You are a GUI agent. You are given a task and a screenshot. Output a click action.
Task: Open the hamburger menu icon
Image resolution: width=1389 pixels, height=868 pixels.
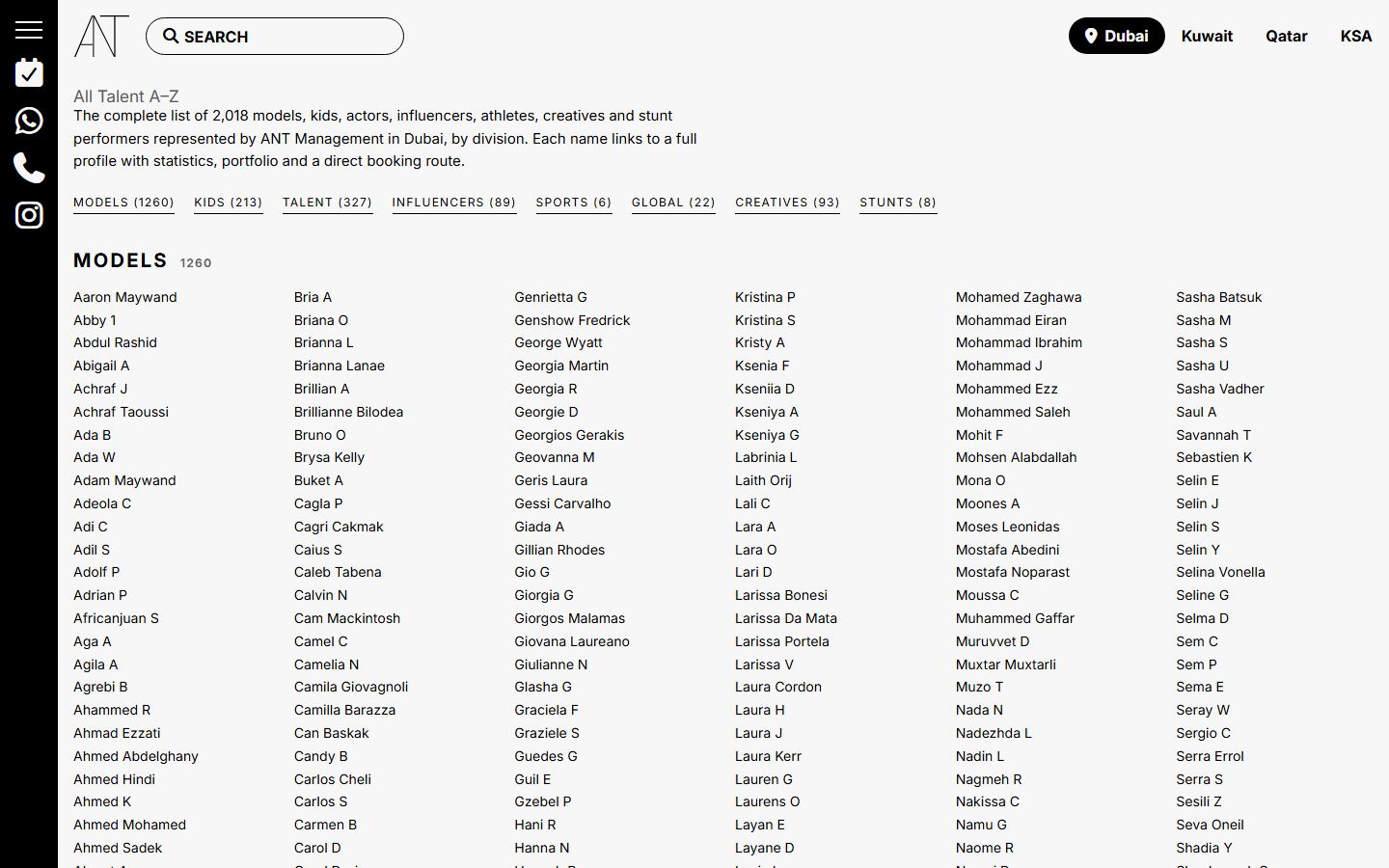(29, 29)
